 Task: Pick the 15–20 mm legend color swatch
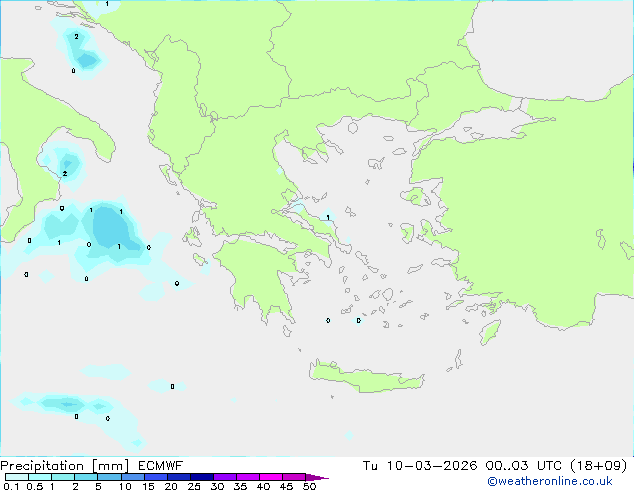pos(156,477)
